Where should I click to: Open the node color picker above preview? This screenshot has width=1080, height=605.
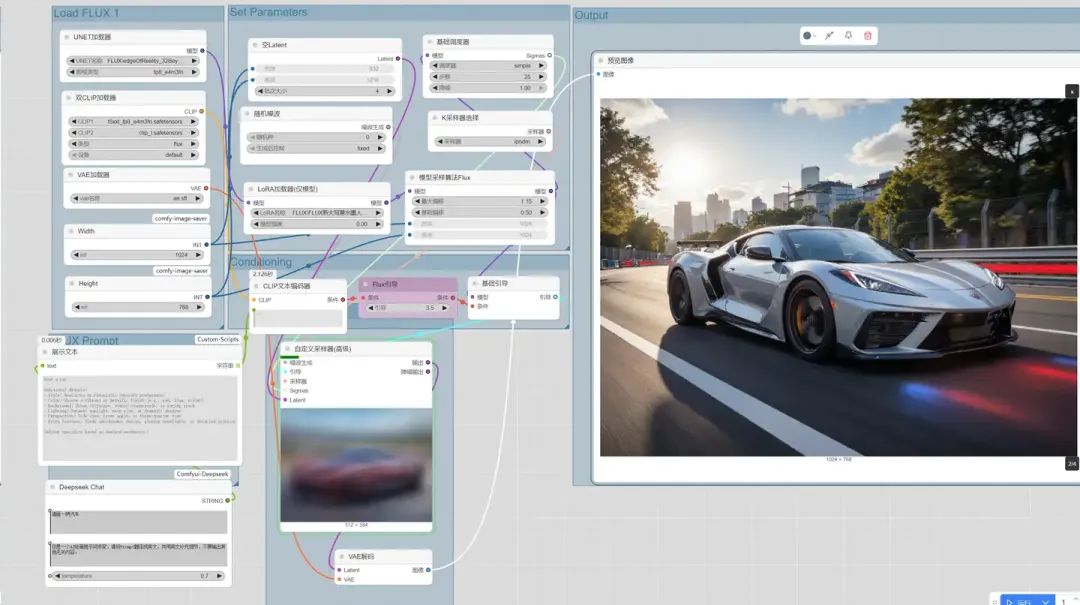click(x=809, y=36)
